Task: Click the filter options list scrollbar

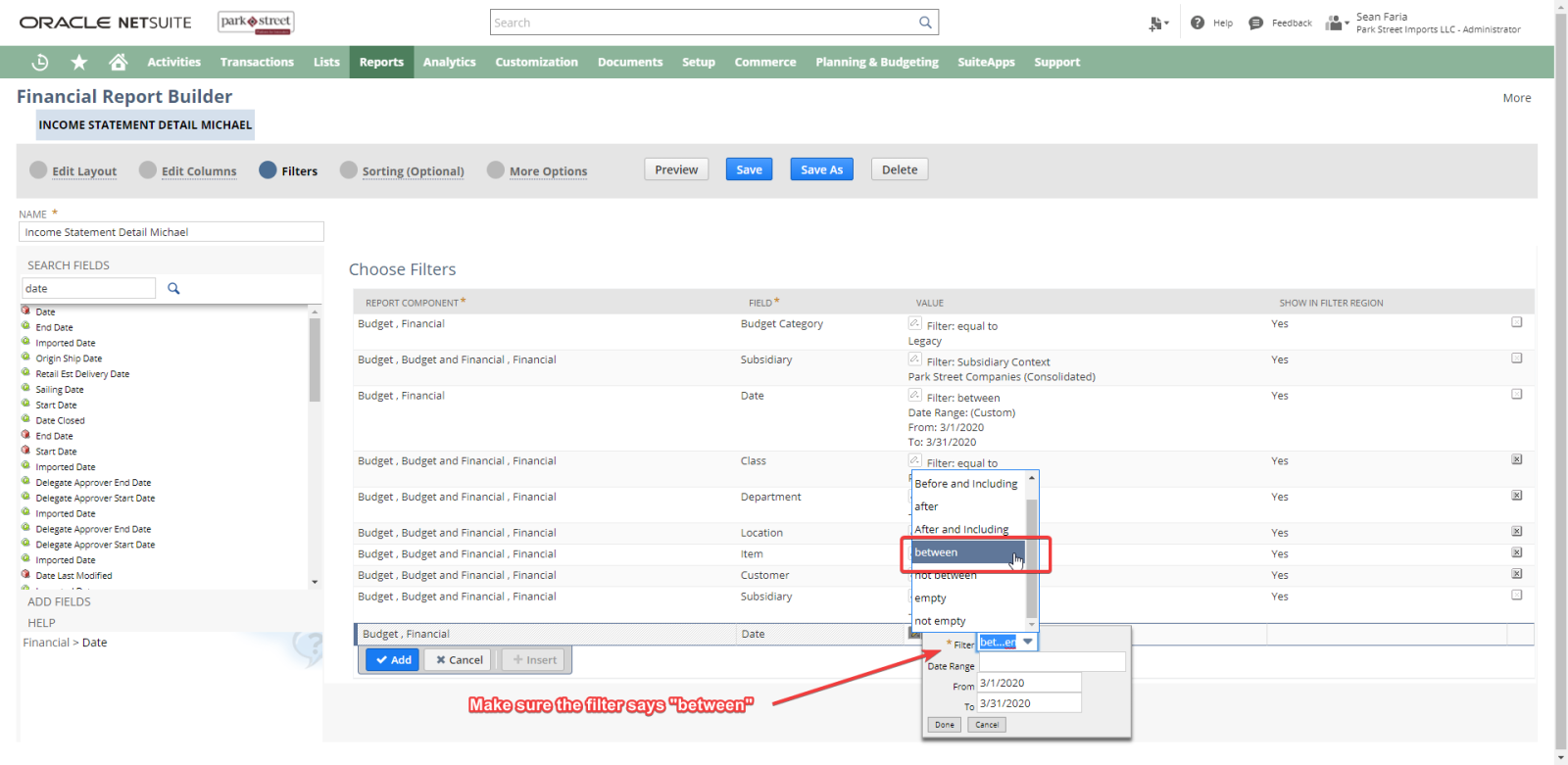Action: click(x=1032, y=556)
